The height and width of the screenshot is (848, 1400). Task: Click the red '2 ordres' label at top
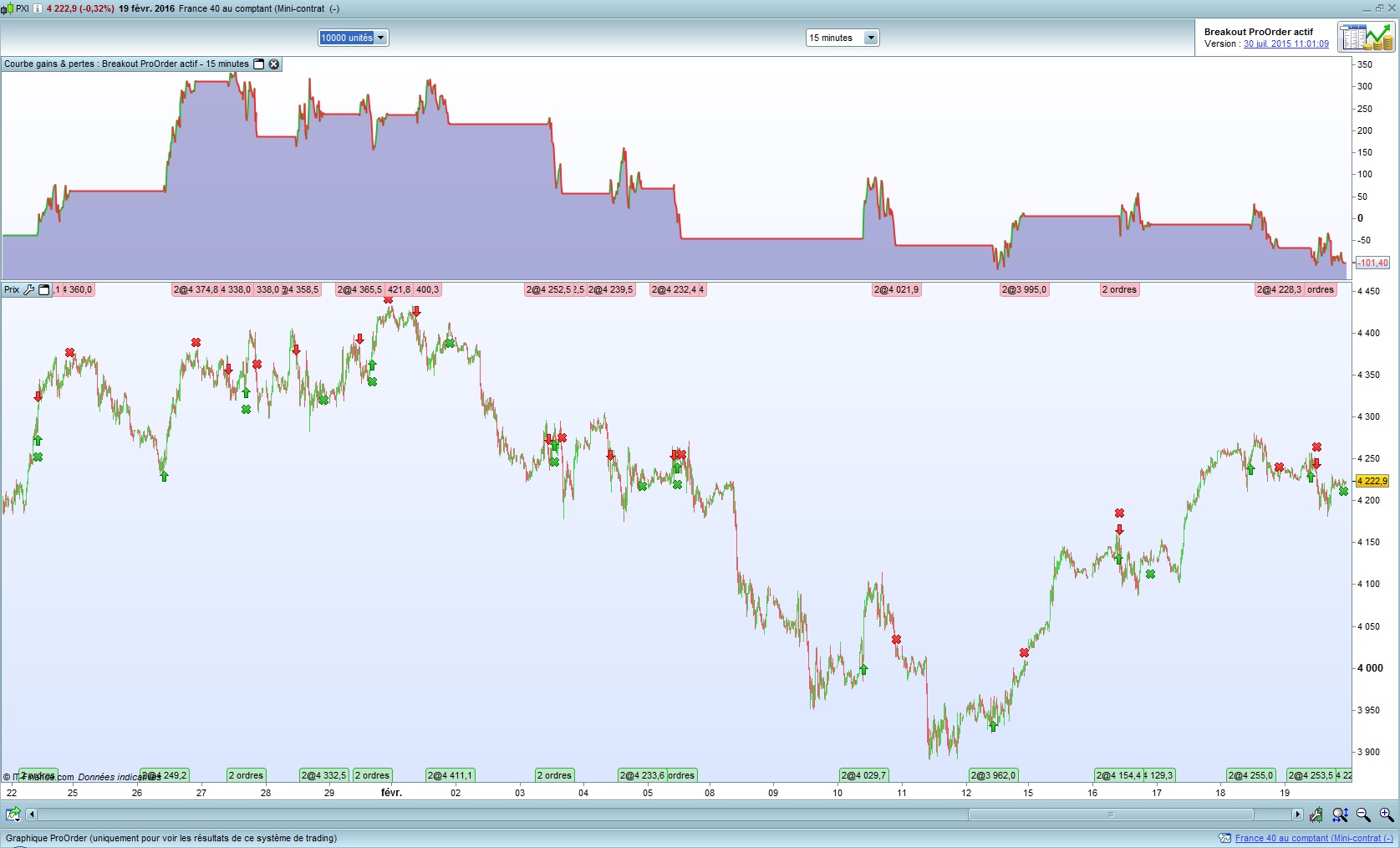[x=1119, y=289]
